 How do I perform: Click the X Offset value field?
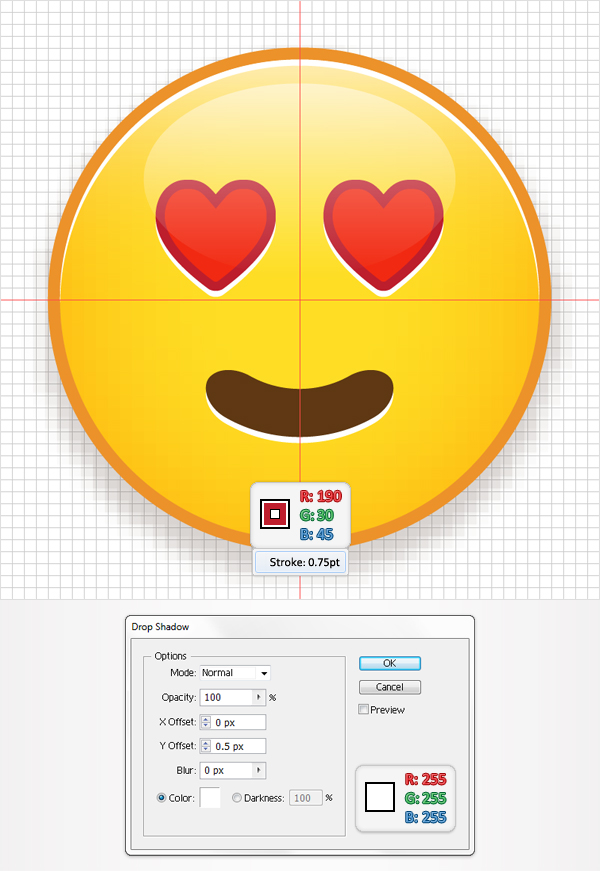(x=239, y=722)
